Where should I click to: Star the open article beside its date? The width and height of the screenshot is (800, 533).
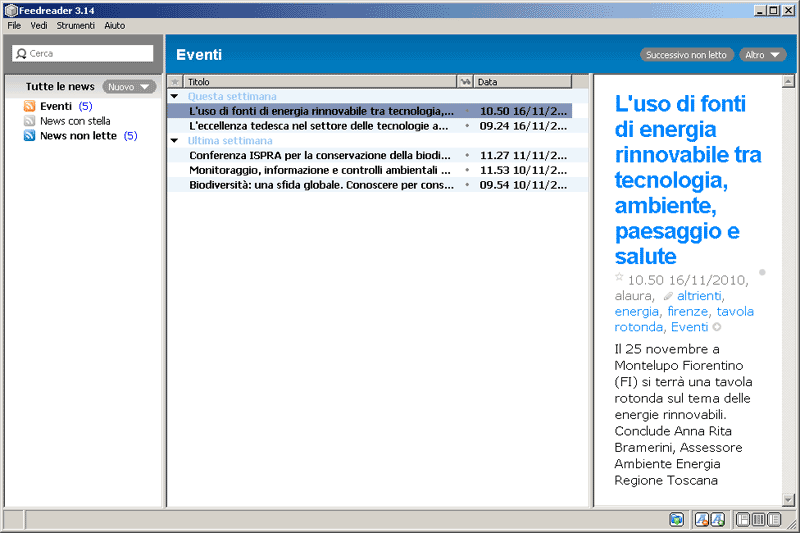(619, 277)
